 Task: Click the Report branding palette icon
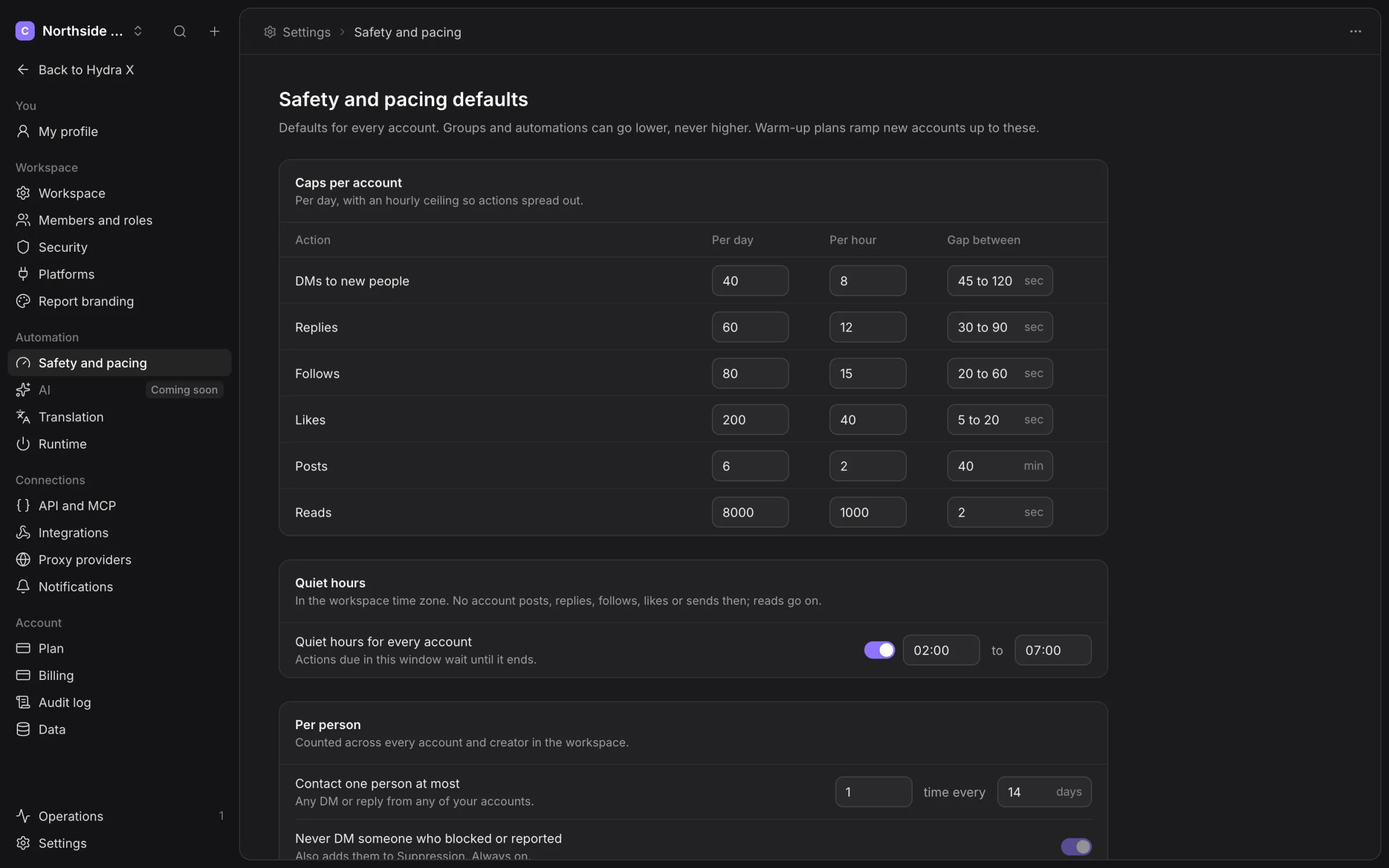coord(23,301)
